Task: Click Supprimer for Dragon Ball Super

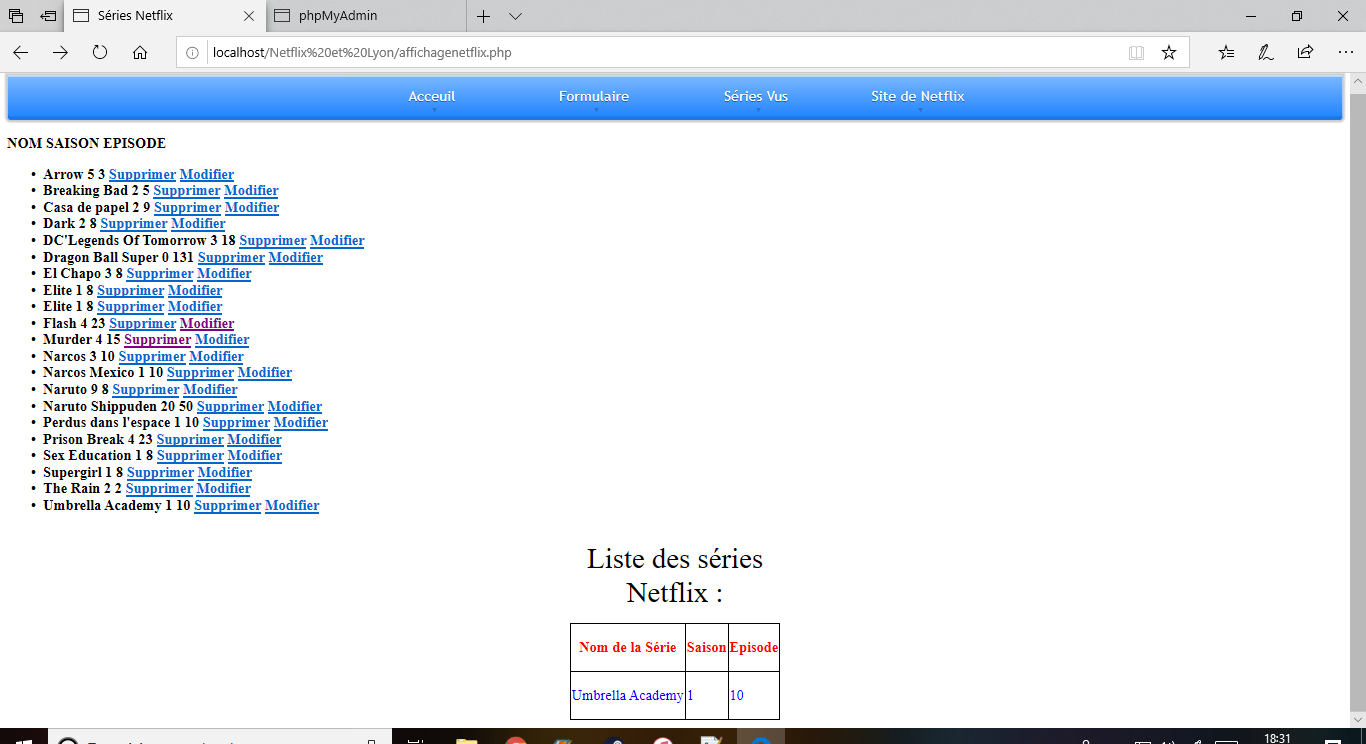Action: click(x=231, y=257)
